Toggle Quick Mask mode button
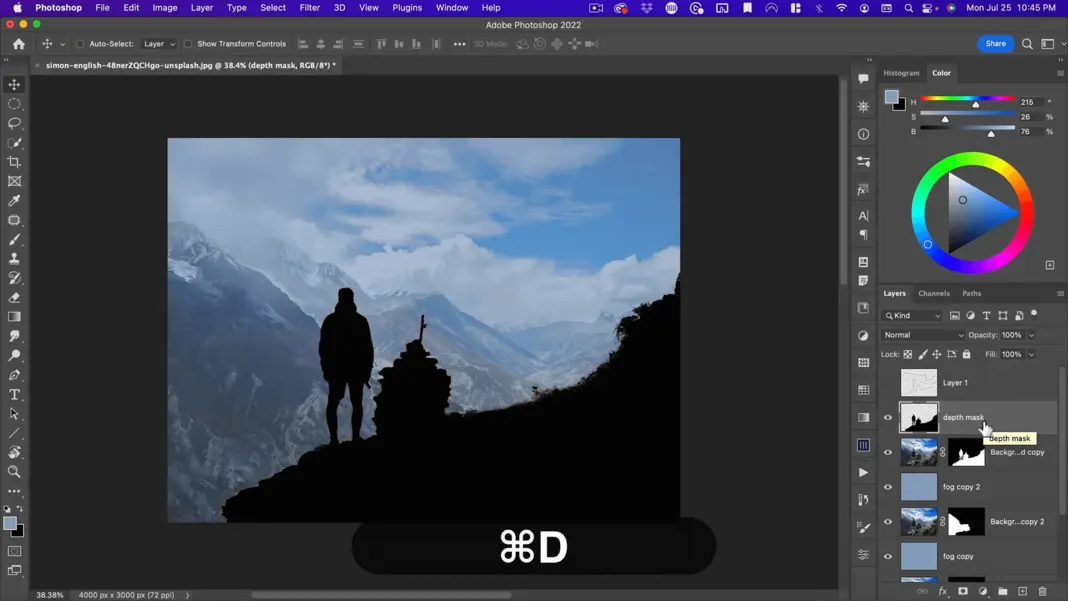The image size is (1068, 601). pos(14,551)
